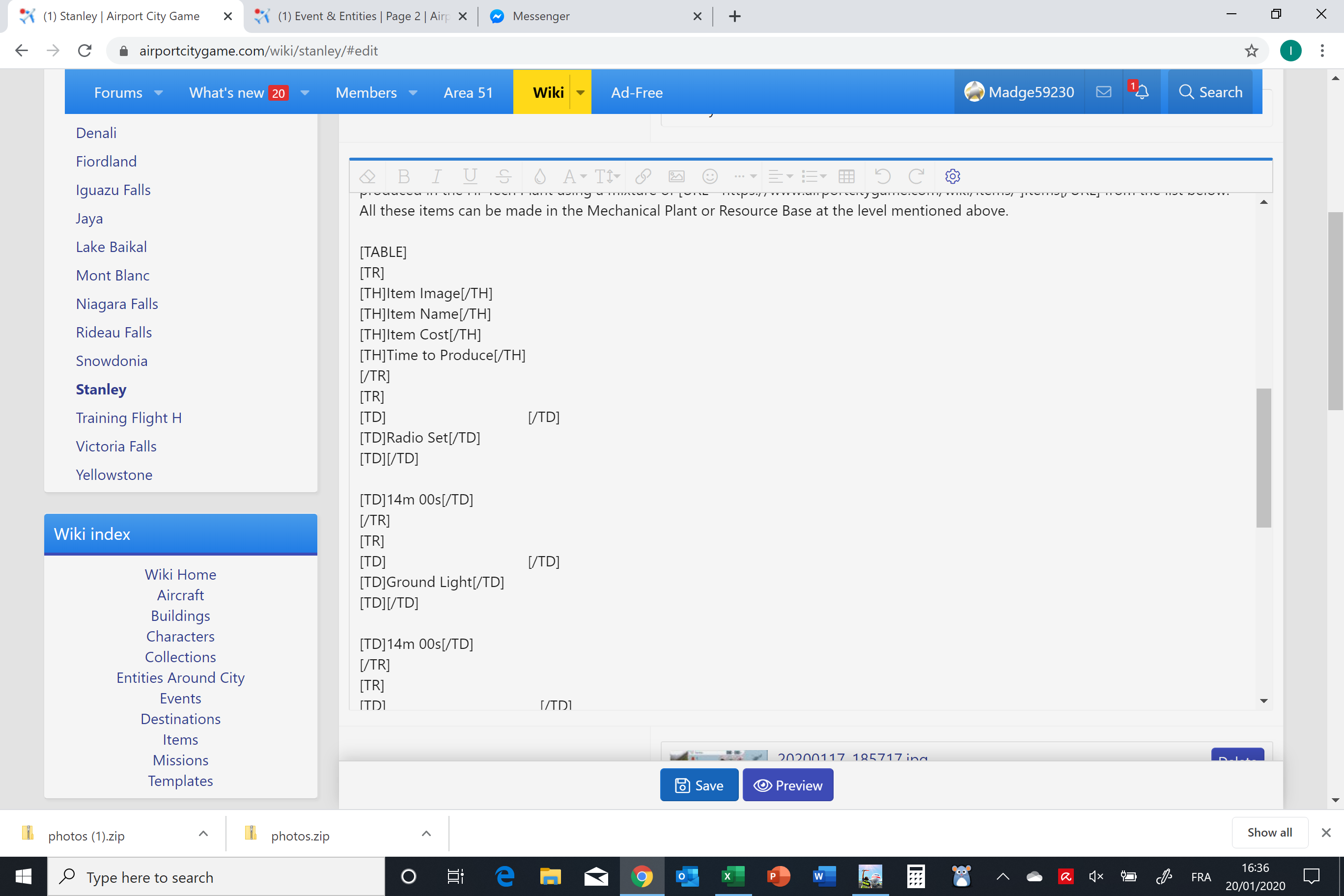The width and height of the screenshot is (1344, 896).
Task: Open the inbox envelope icon
Action: coord(1103,92)
